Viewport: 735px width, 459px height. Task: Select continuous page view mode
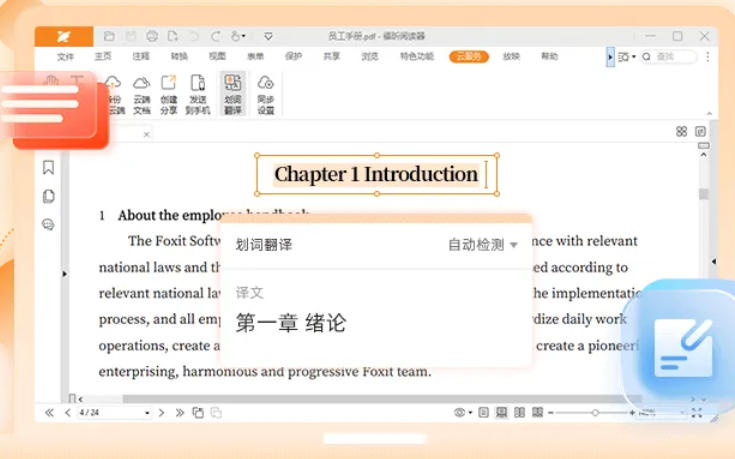point(502,413)
